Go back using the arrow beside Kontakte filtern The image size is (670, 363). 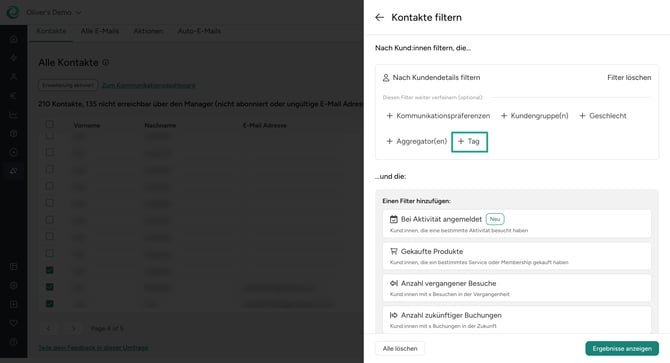click(x=379, y=18)
